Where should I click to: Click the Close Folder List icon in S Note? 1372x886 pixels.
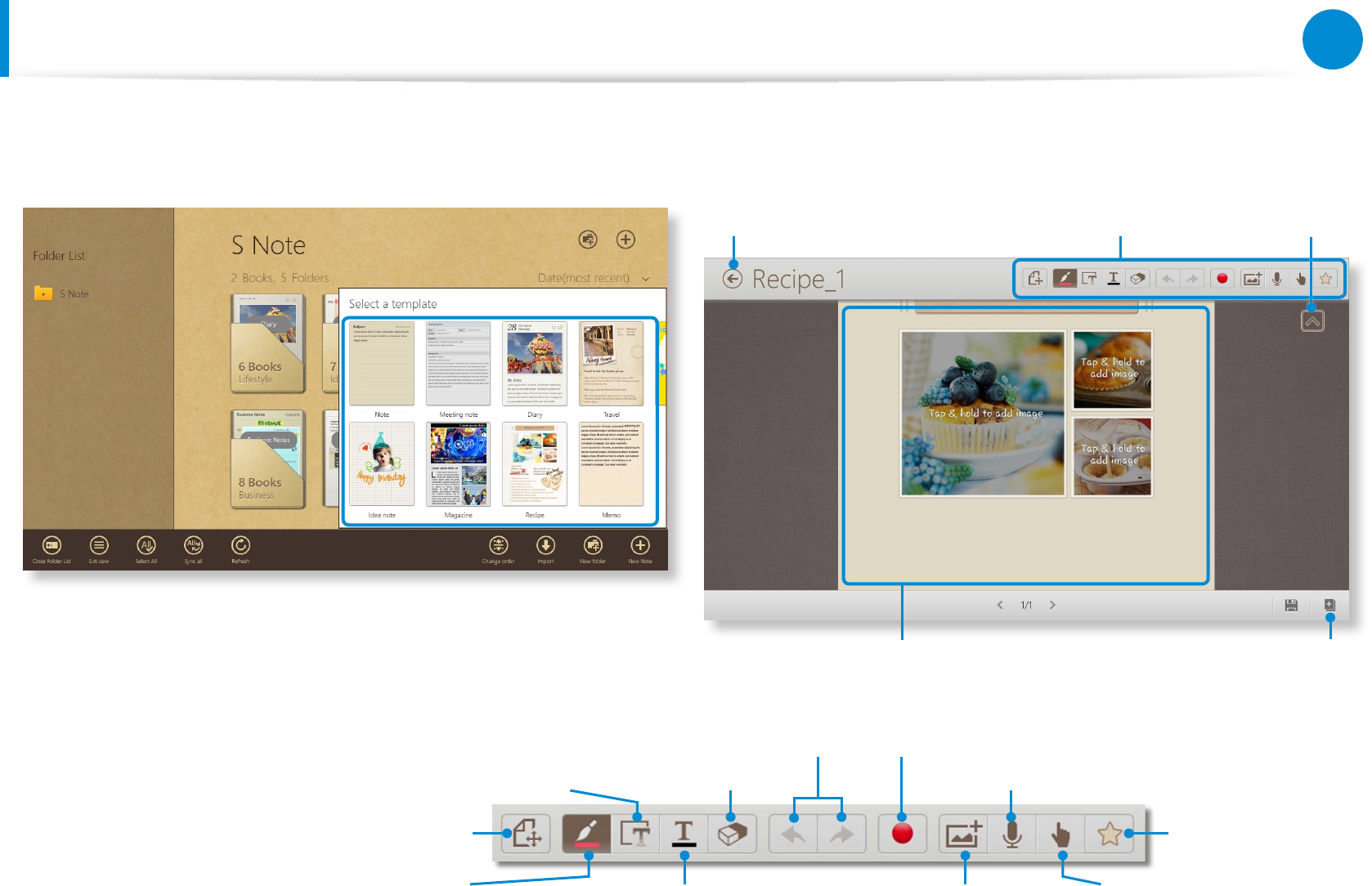[x=52, y=545]
